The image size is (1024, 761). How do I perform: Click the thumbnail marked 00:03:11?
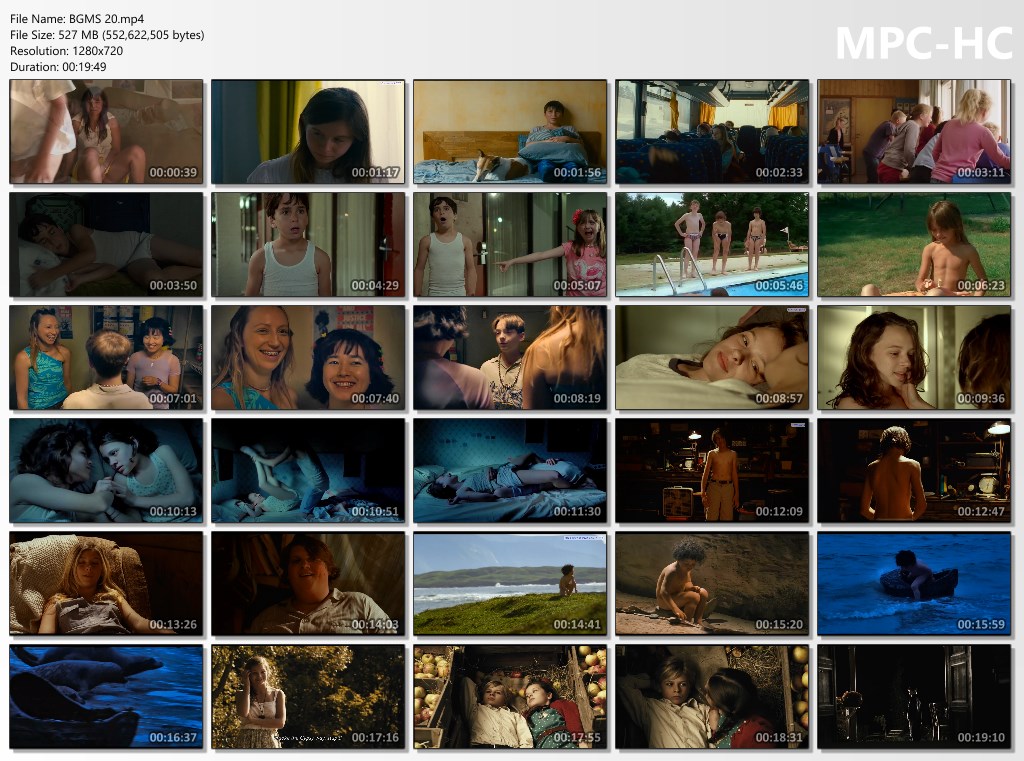tap(914, 132)
